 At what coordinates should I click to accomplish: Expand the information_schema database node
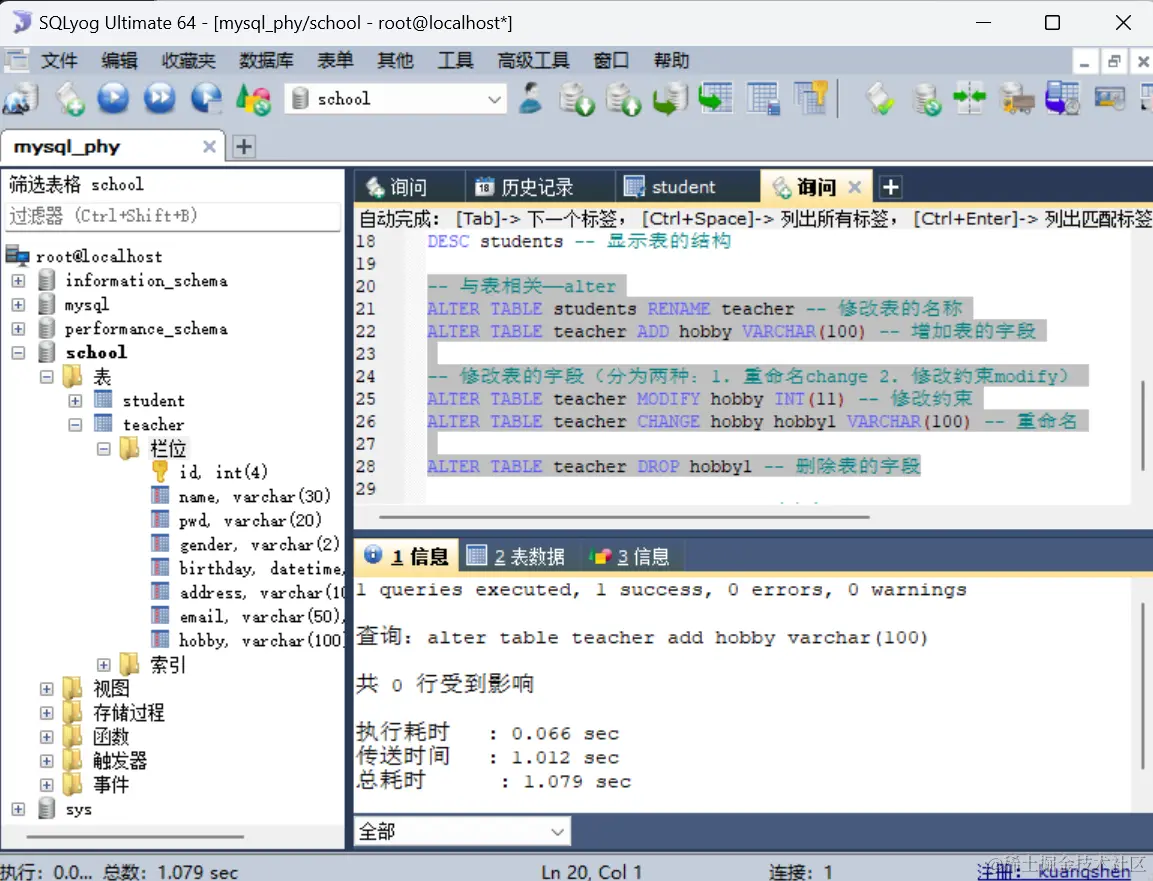pyautogui.click(x=18, y=281)
